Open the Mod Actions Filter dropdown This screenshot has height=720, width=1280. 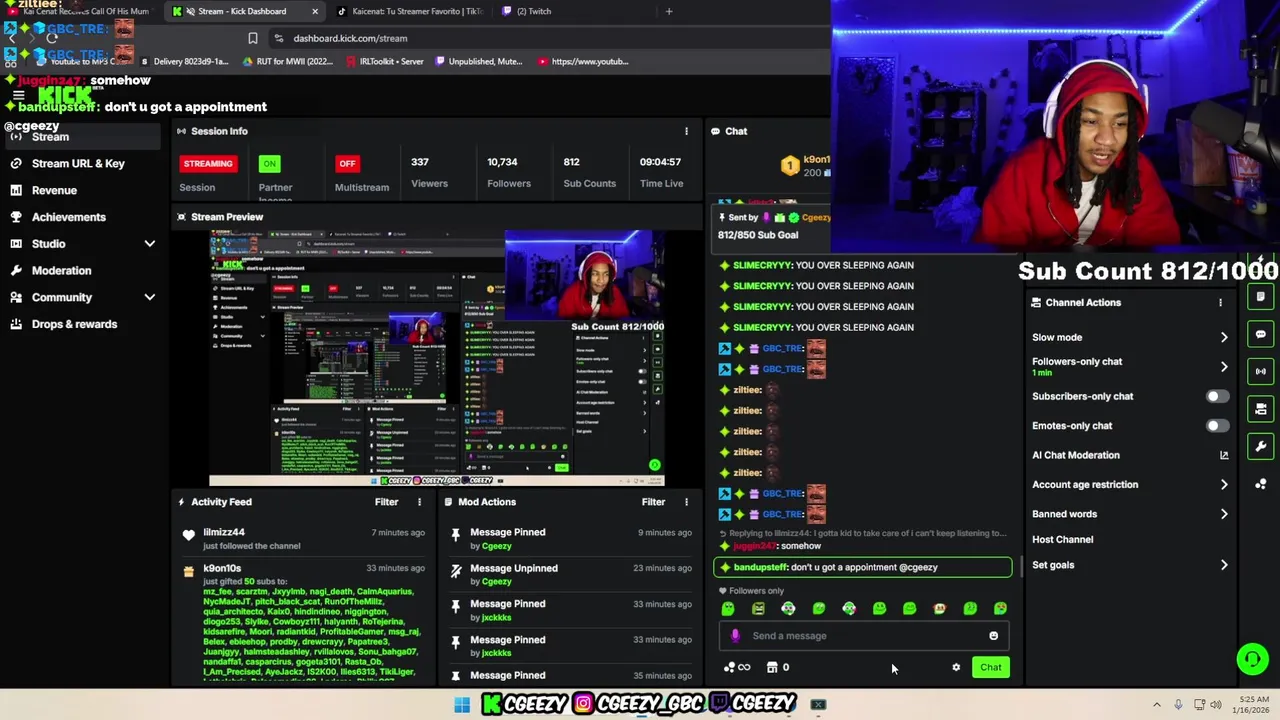tap(653, 502)
